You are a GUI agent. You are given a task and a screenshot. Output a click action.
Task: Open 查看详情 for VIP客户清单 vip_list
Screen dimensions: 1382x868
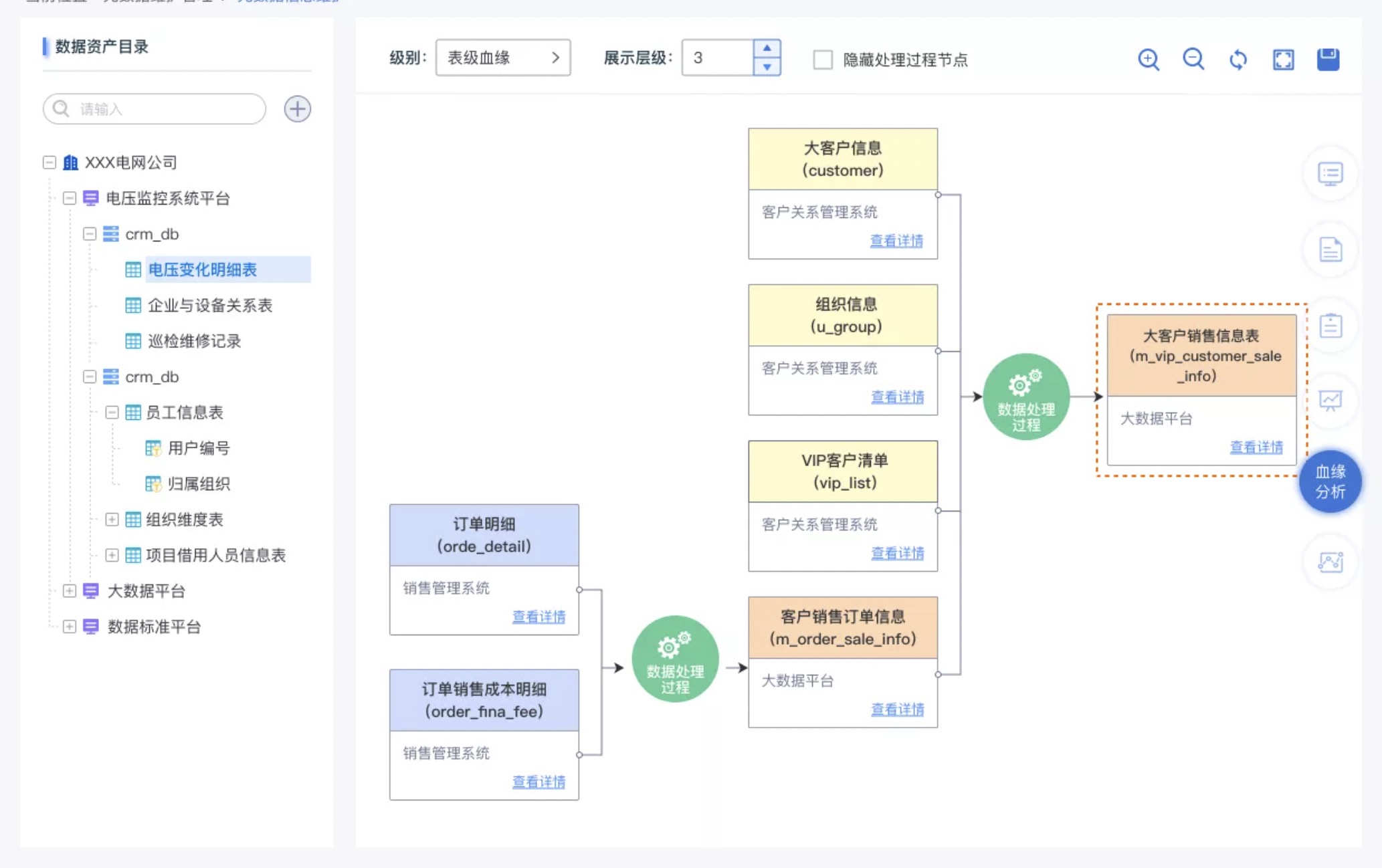897,553
